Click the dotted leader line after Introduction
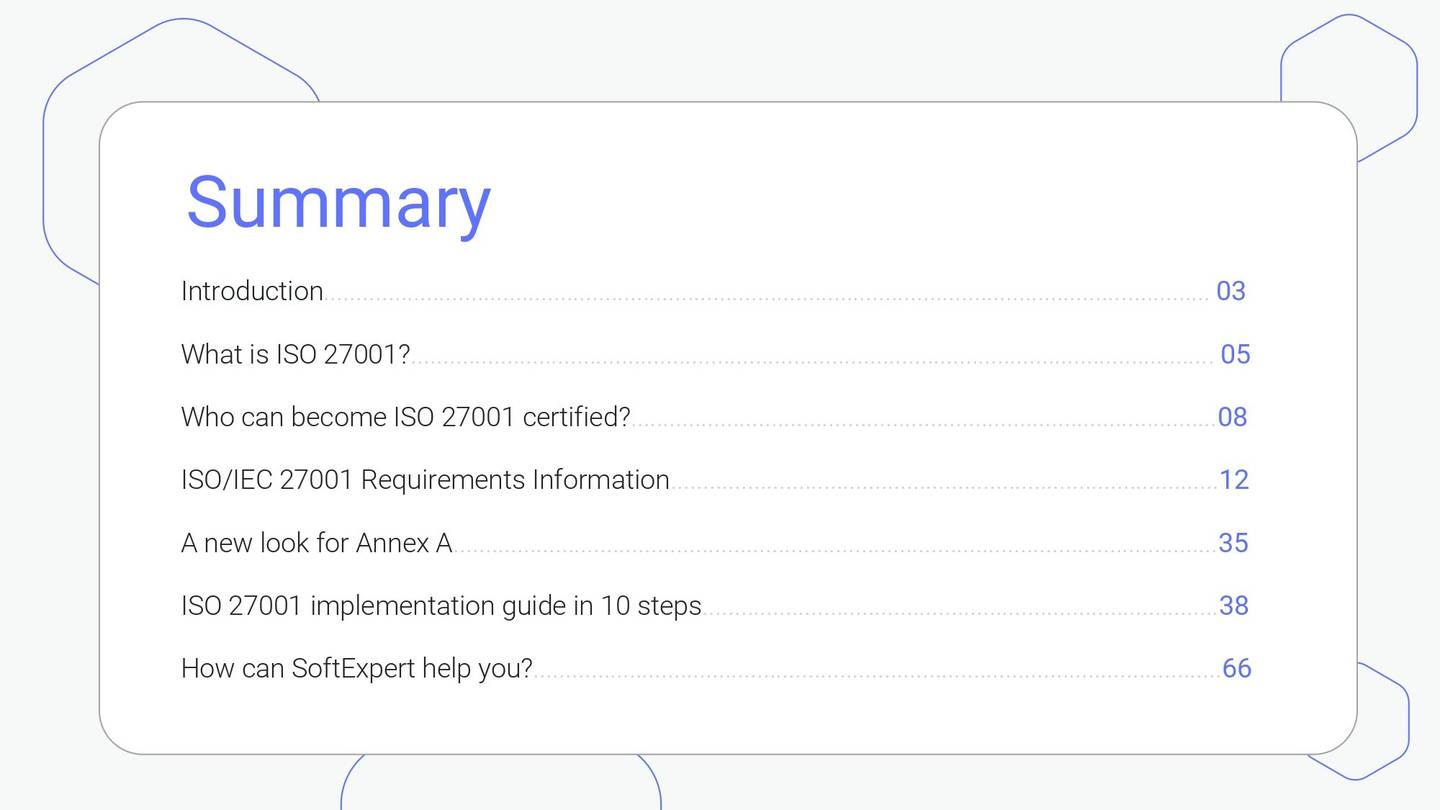 760,297
